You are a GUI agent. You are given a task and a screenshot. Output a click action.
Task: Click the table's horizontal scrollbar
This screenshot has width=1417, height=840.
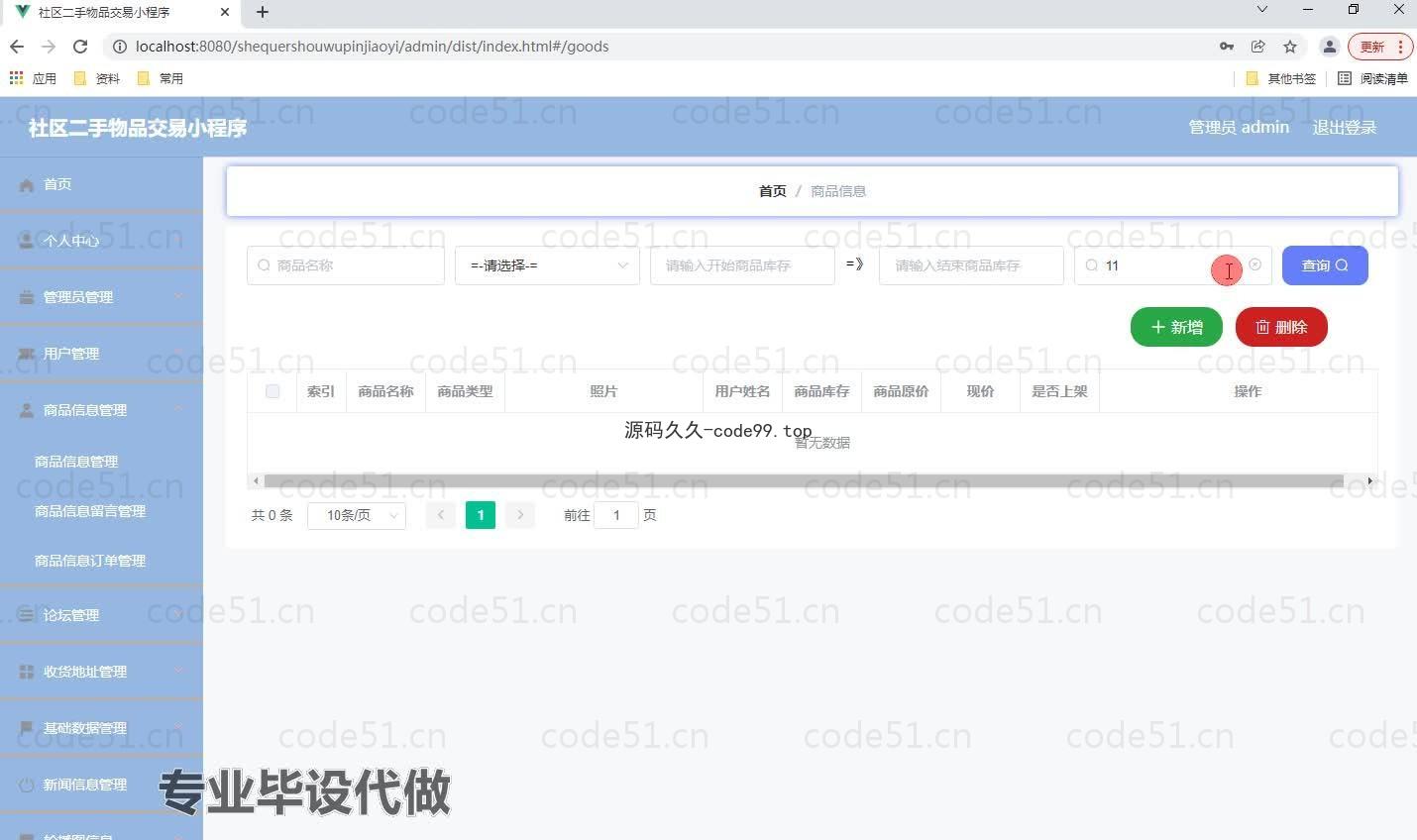[804, 481]
